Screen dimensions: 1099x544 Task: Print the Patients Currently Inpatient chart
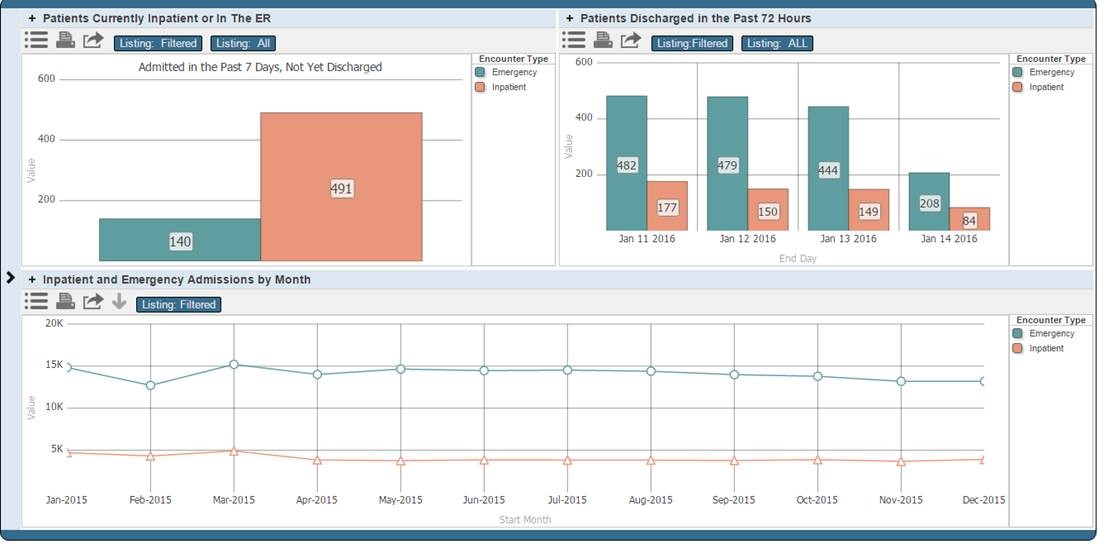[x=66, y=41]
